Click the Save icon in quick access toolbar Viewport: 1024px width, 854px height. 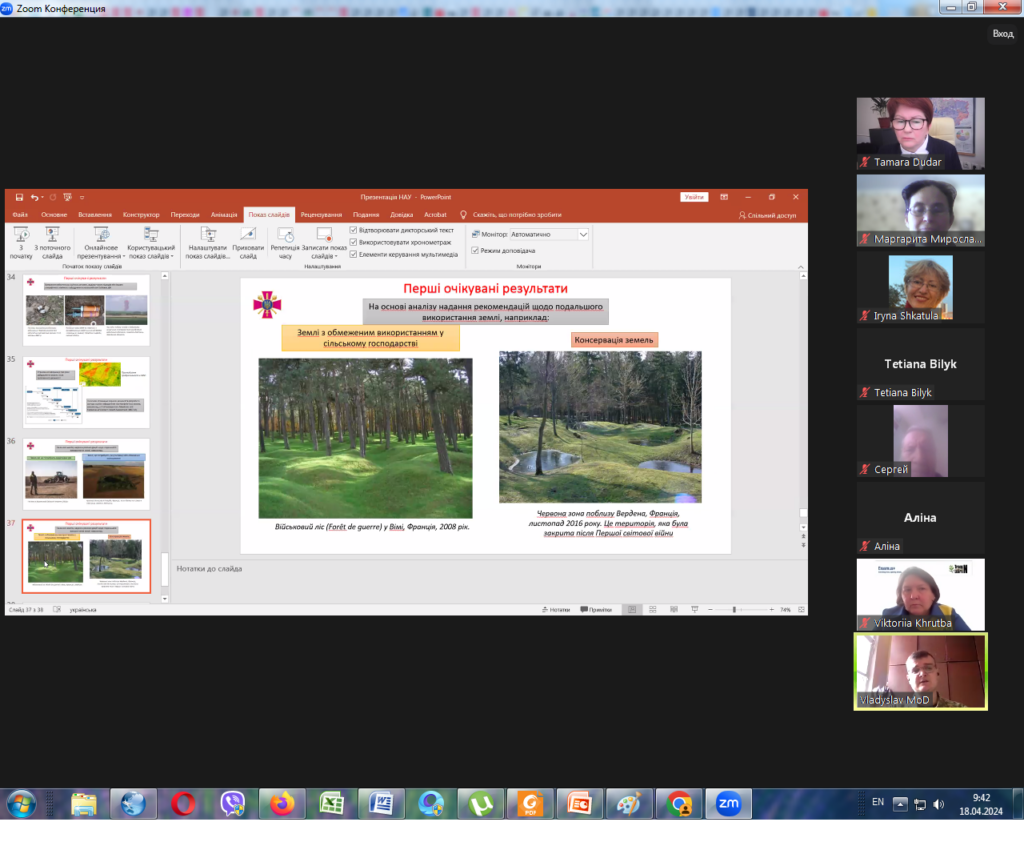point(20,197)
